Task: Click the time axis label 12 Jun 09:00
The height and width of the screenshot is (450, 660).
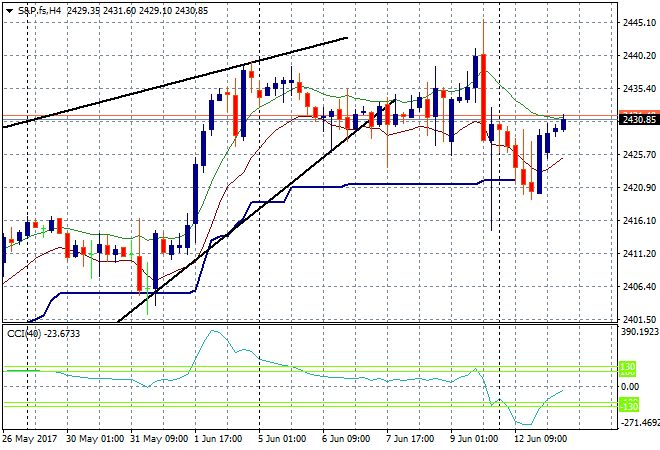Action: pyautogui.click(x=540, y=439)
